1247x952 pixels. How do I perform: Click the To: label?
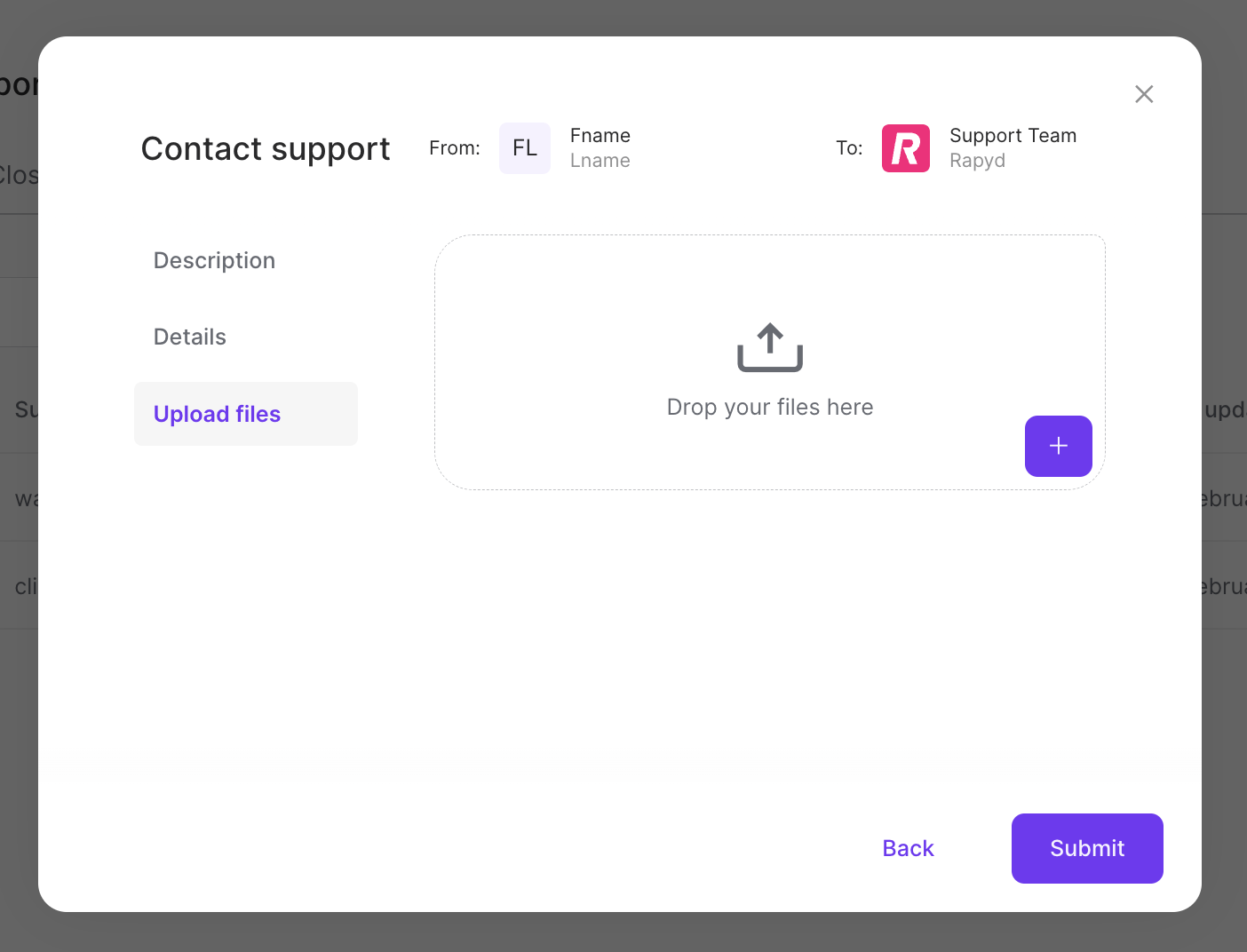848,147
